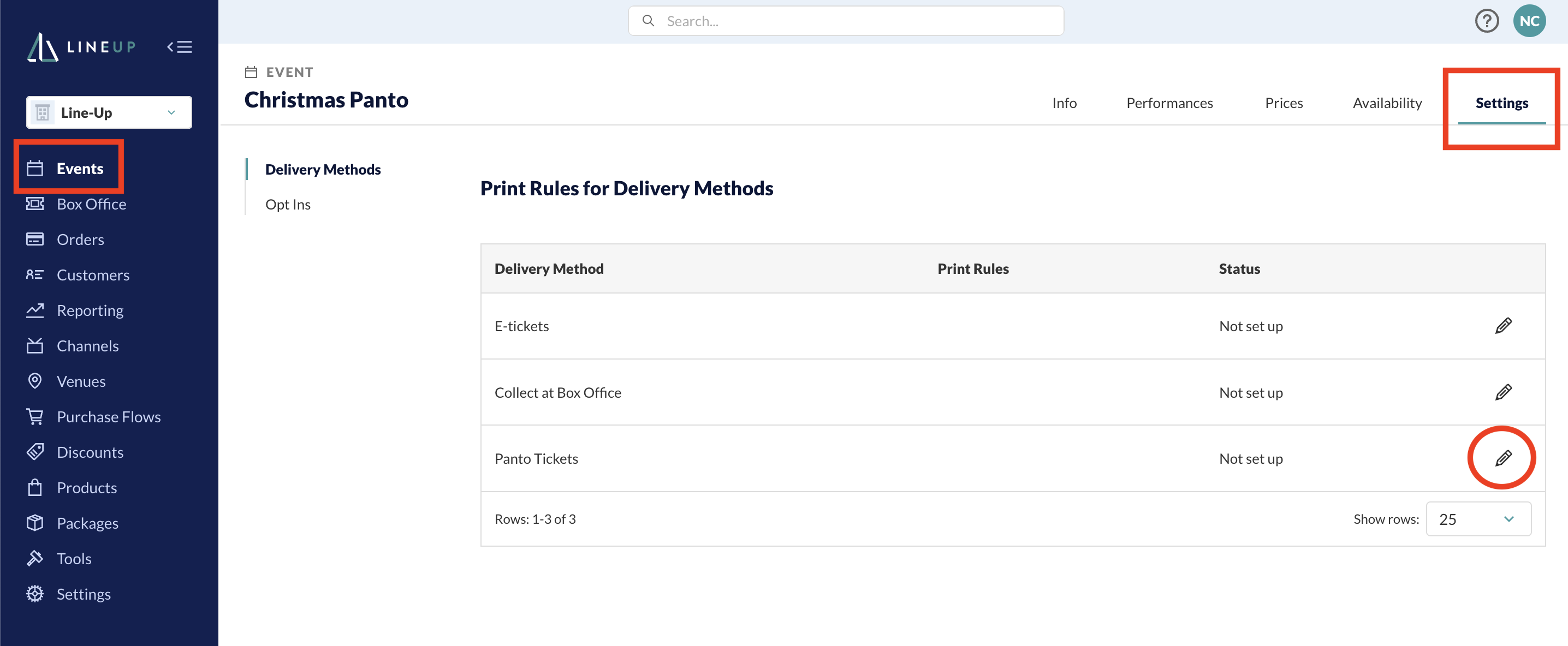The image size is (1568, 646).
Task: Switch to the Performances tab
Action: coord(1169,103)
